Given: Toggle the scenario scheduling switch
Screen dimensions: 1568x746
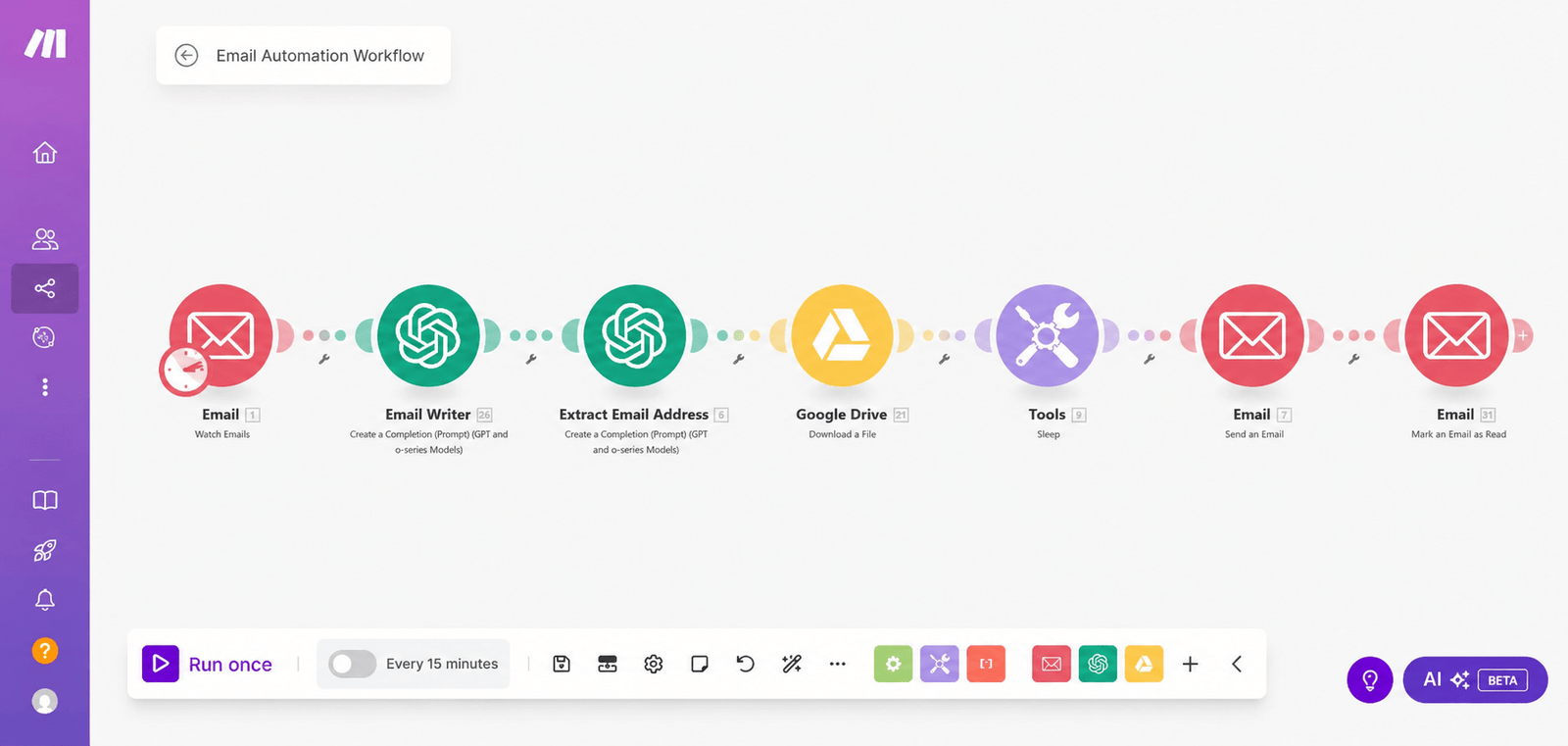Looking at the screenshot, I should 352,664.
